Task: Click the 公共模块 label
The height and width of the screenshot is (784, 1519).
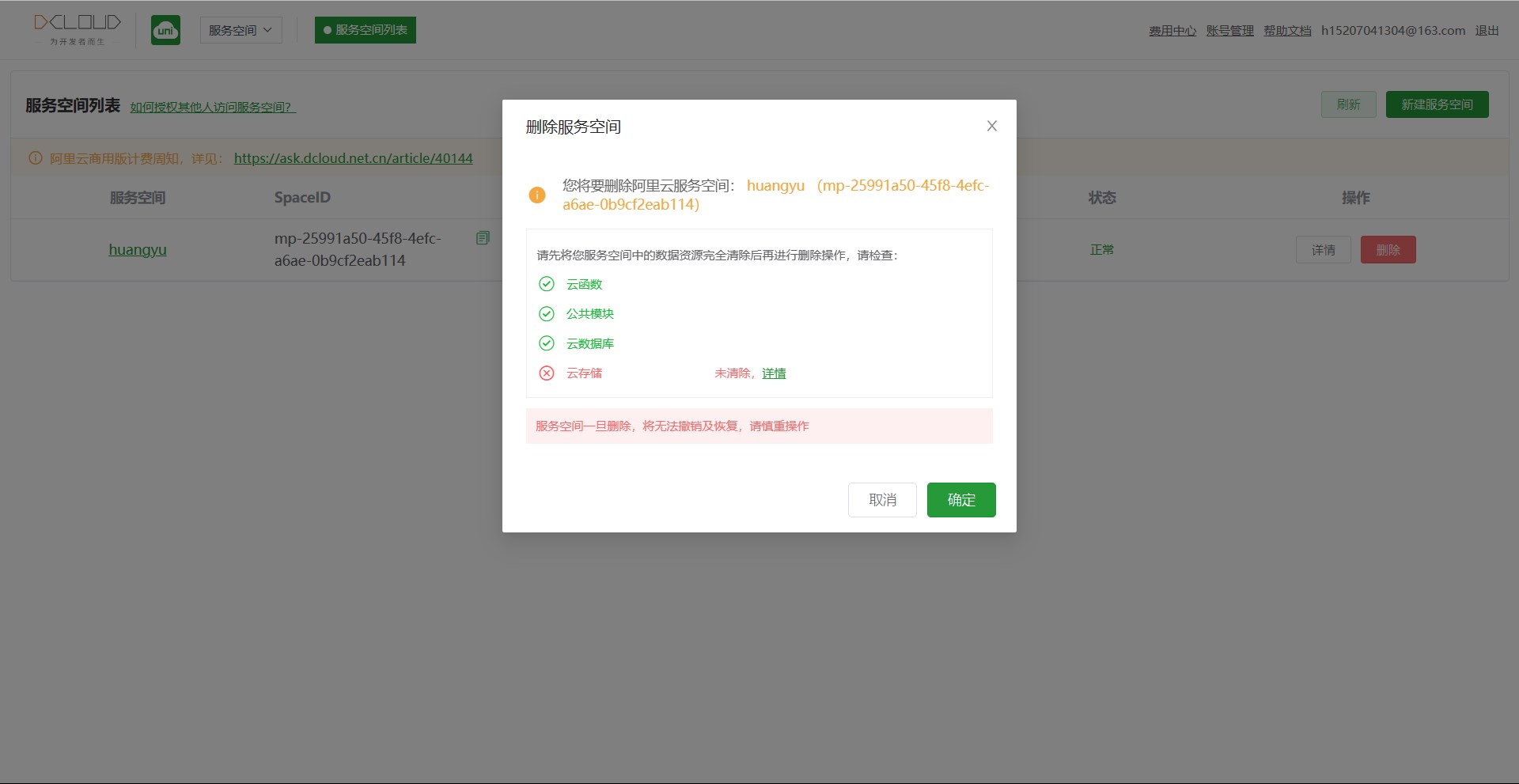Action: coord(590,314)
